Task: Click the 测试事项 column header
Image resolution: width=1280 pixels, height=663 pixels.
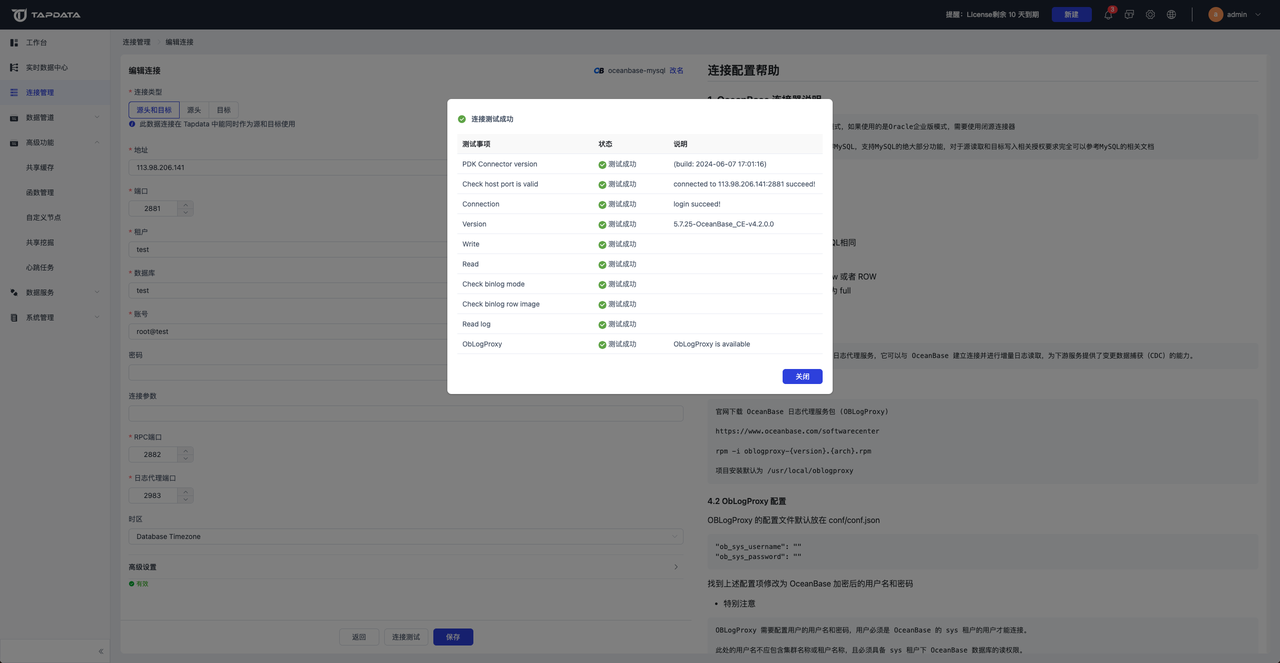Action: [x=476, y=144]
